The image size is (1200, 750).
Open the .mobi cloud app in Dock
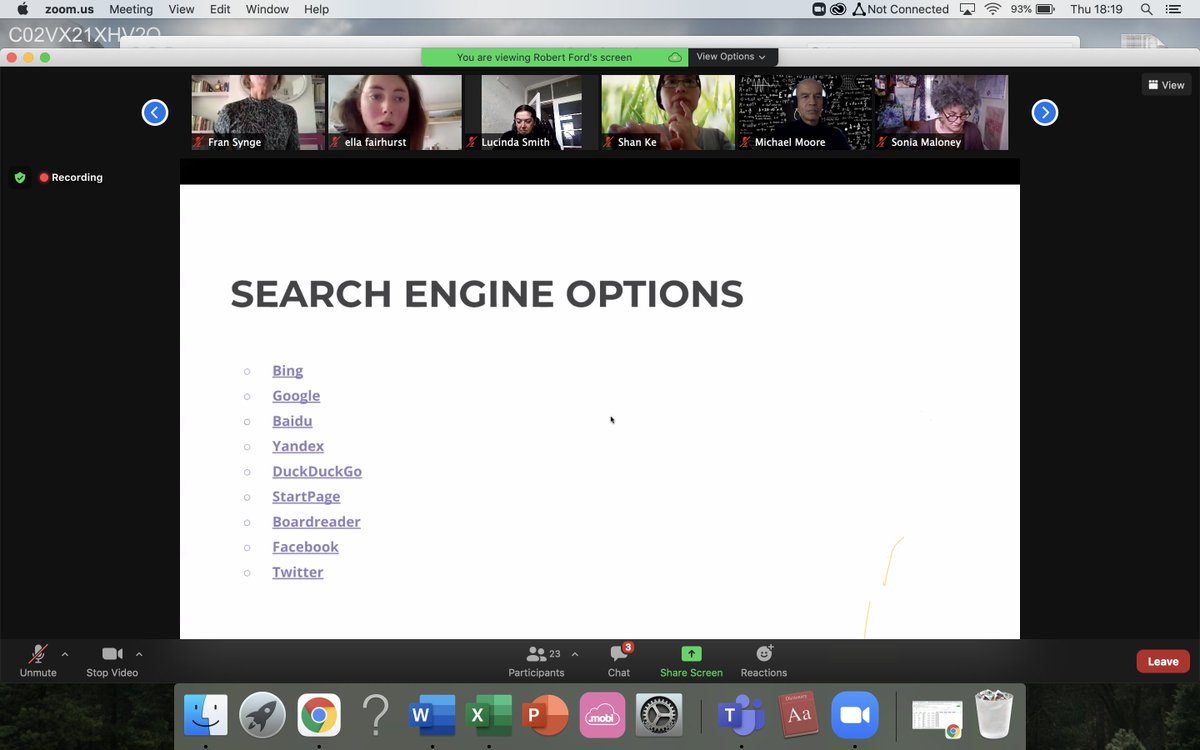(602, 716)
